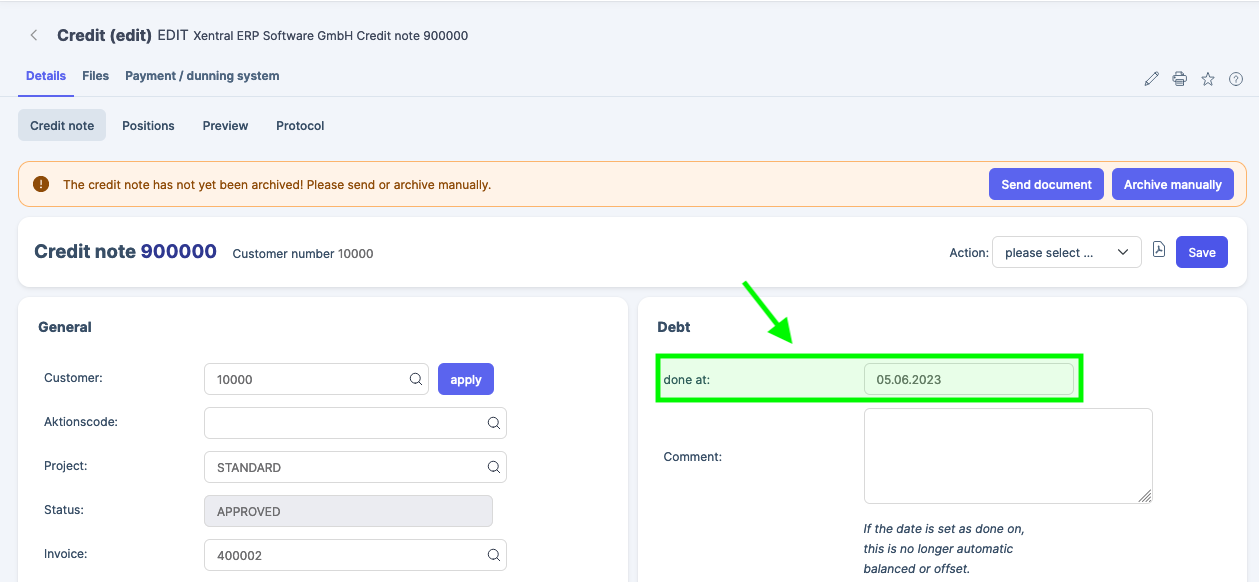Click the highlighted 'done at' date field
1259x582 pixels.
coord(968,379)
